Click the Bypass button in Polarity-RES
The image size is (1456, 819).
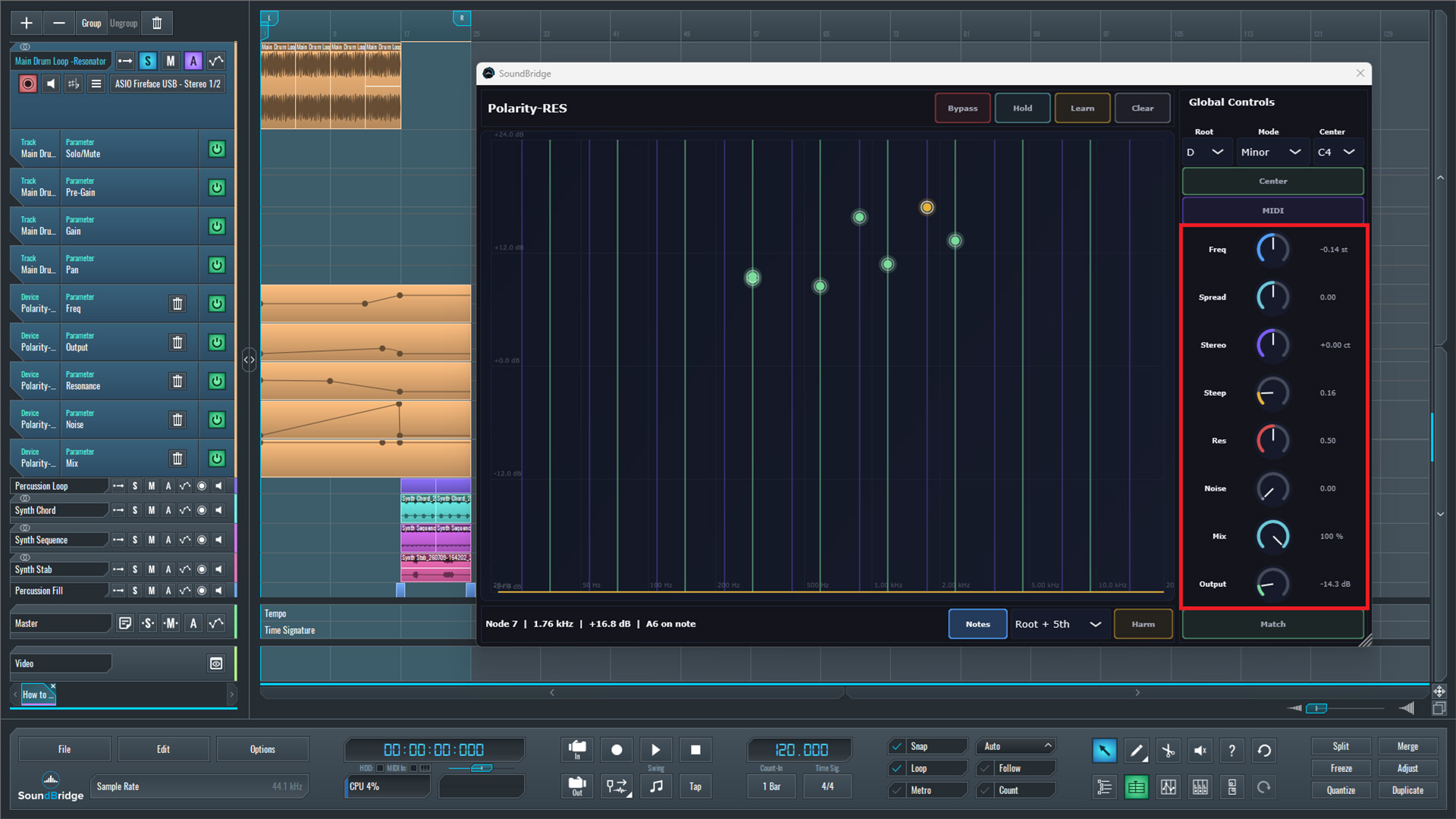pyautogui.click(x=962, y=108)
